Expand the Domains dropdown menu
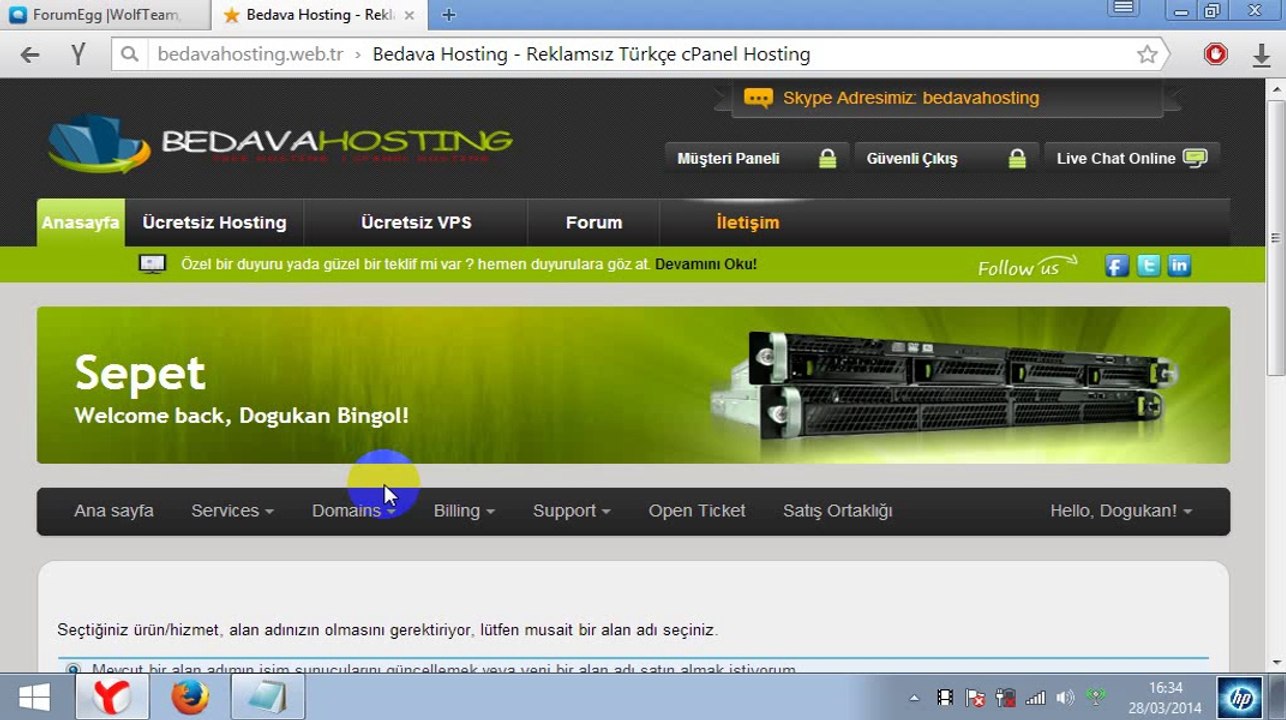This screenshot has width=1286, height=720. point(354,511)
